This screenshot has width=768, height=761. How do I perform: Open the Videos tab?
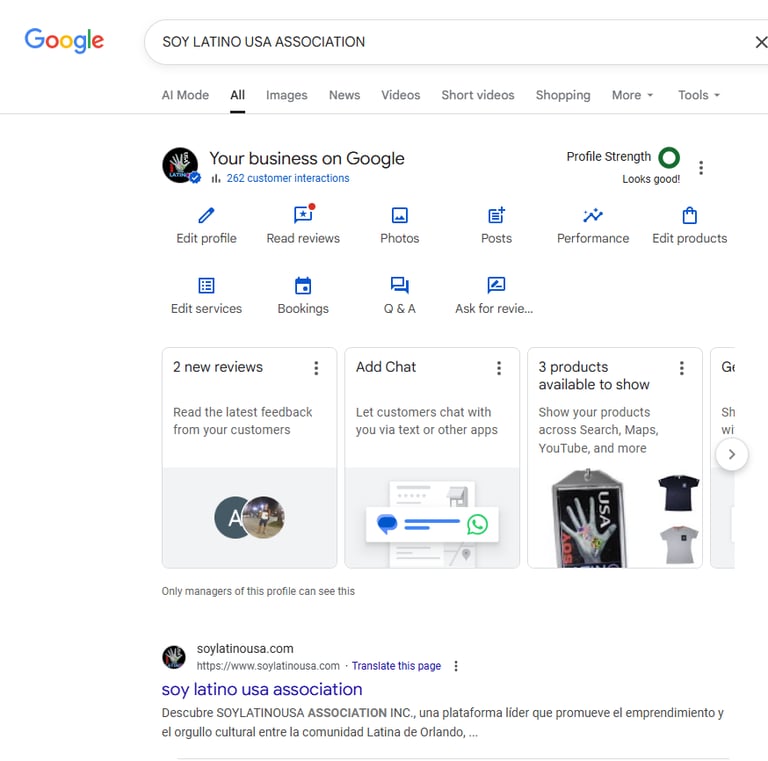[x=401, y=95]
